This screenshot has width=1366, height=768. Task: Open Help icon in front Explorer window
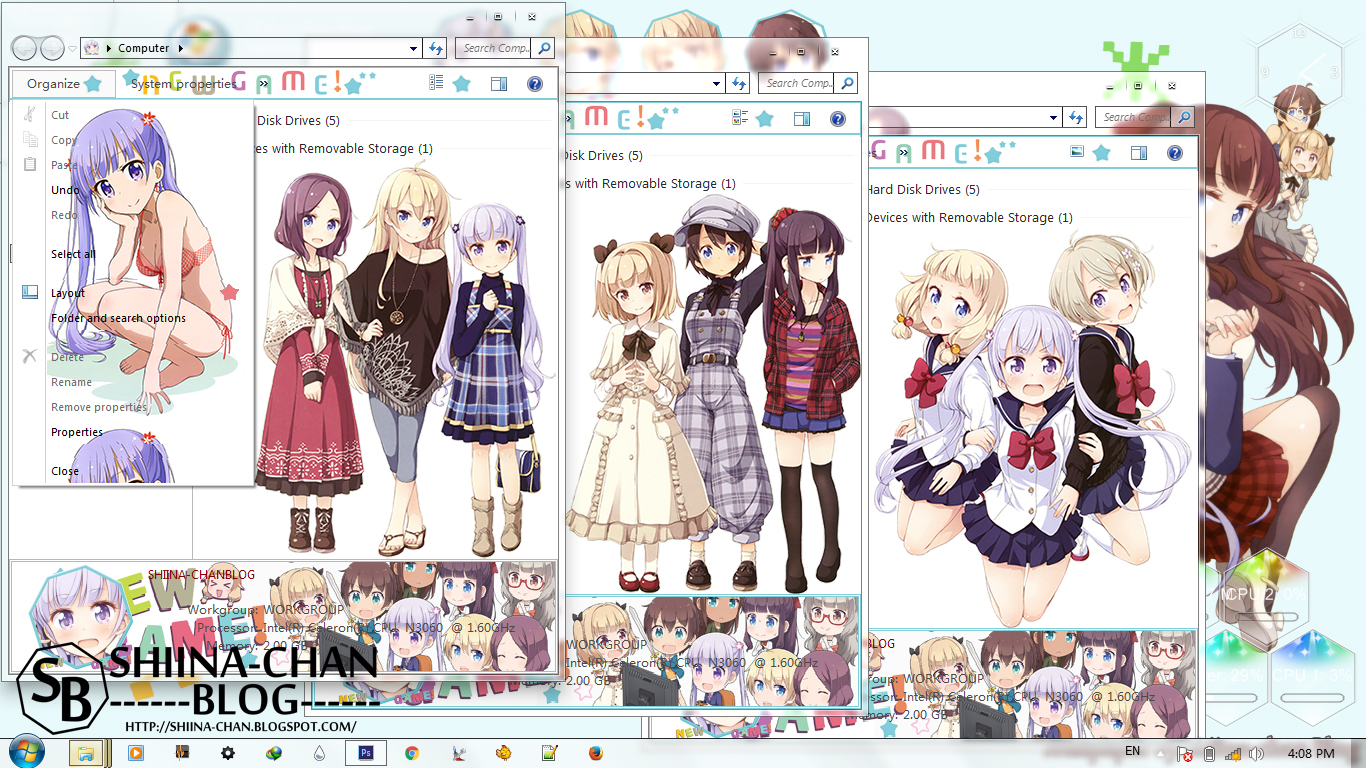click(534, 84)
